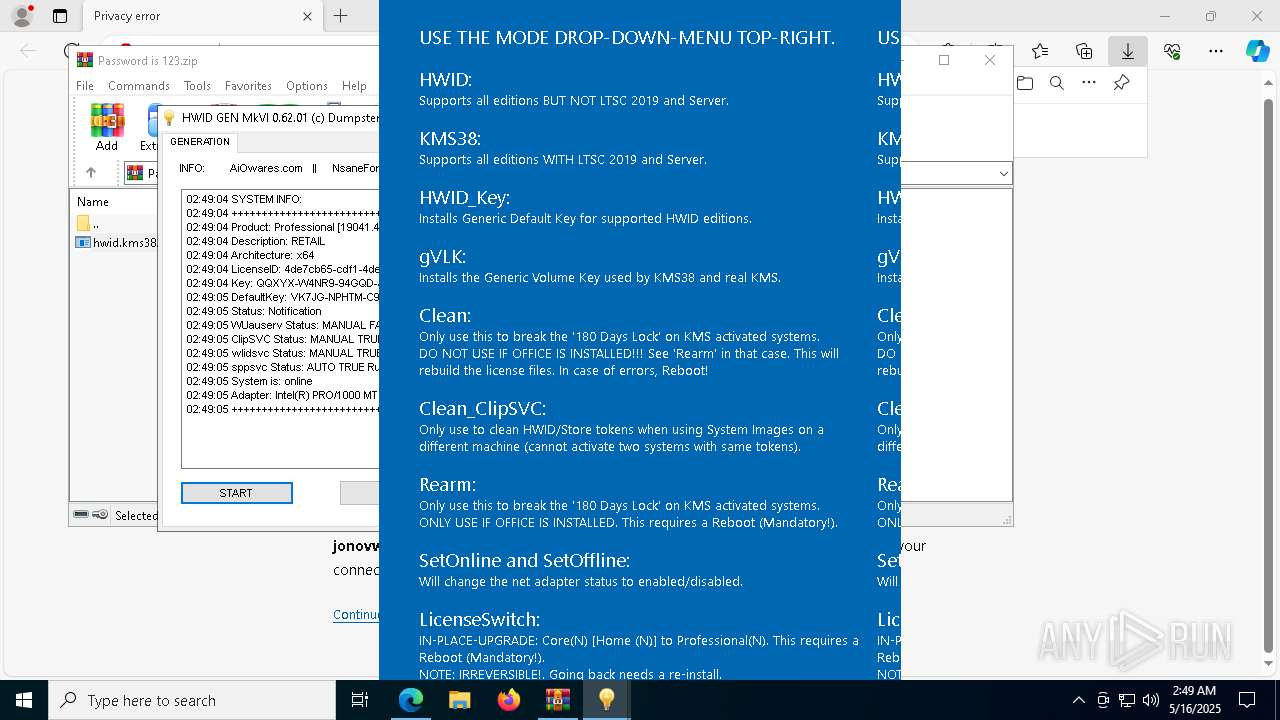Open the WinRAR Help menu

(354, 86)
